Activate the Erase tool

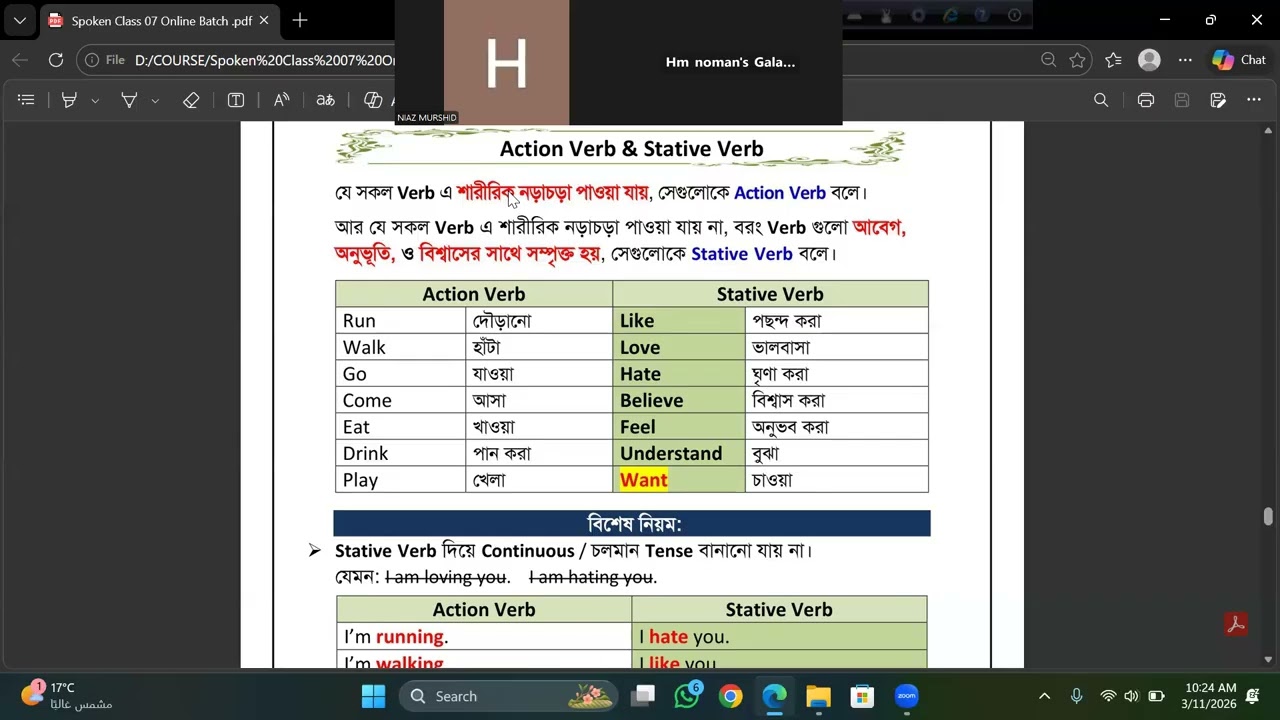click(191, 100)
